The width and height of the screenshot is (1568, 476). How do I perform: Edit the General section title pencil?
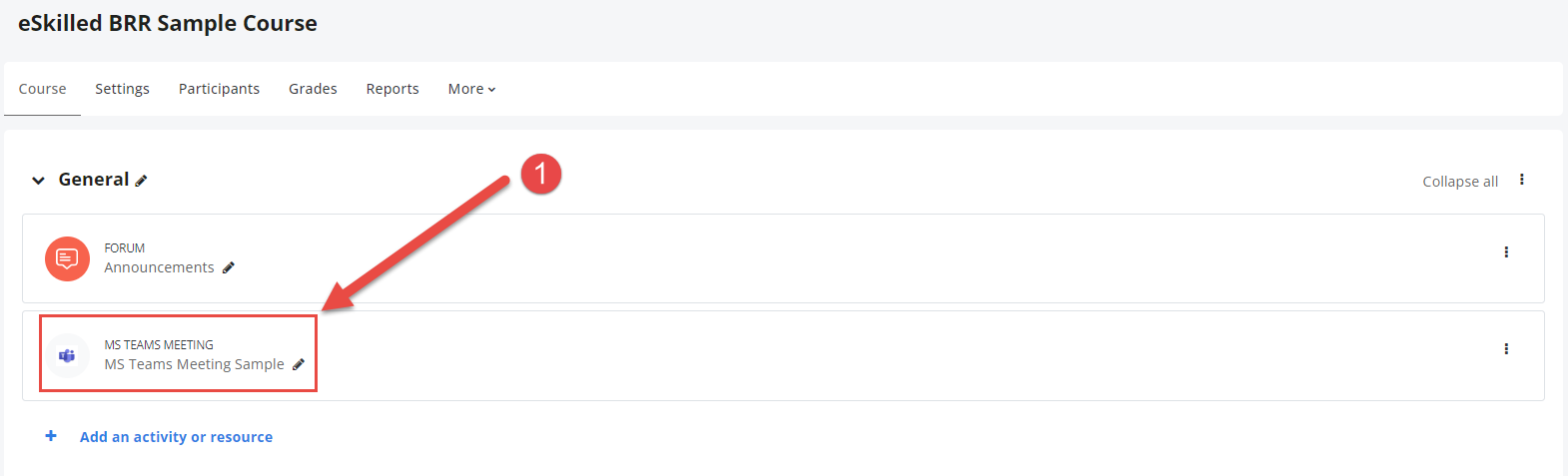coord(141,181)
